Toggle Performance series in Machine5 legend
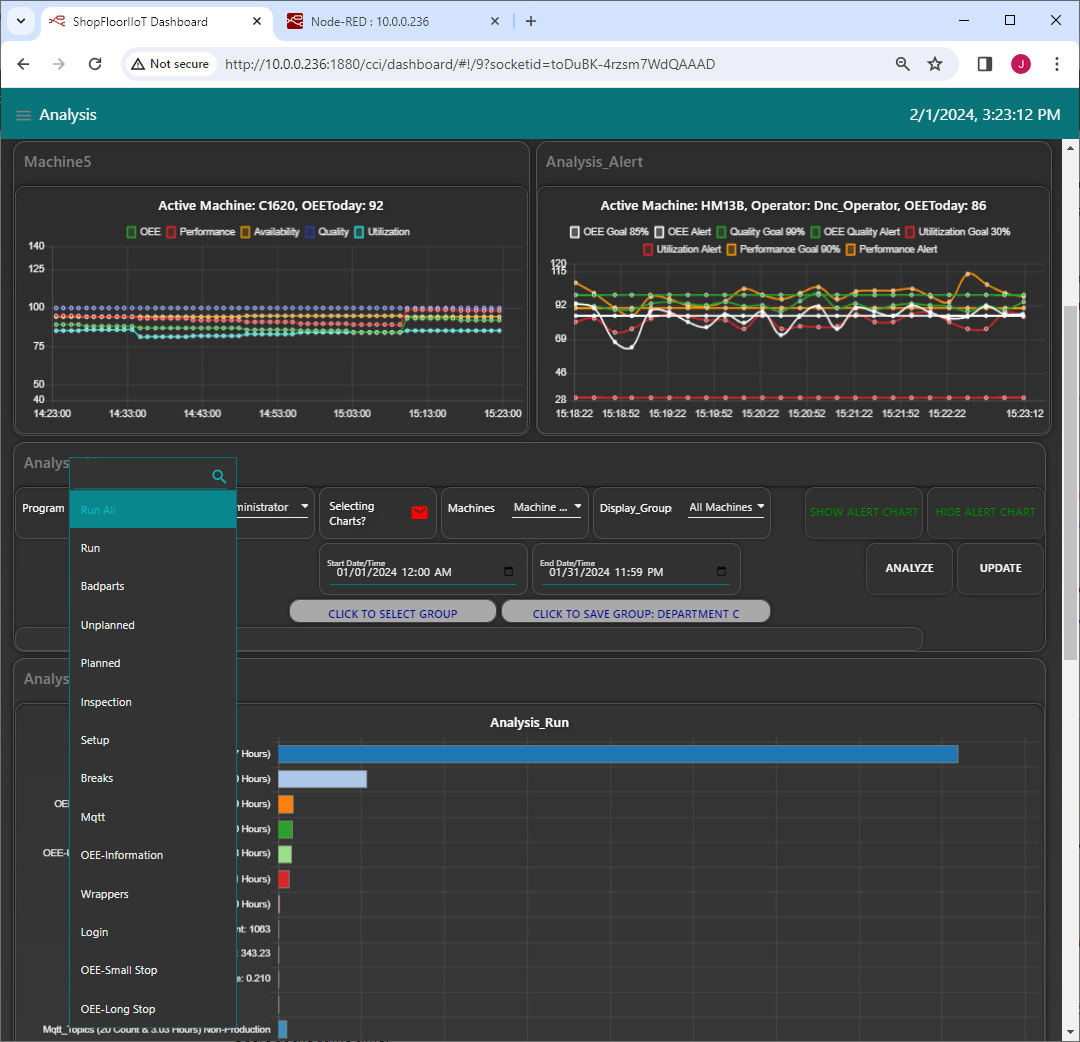The width and height of the screenshot is (1080, 1042). coord(200,232)
